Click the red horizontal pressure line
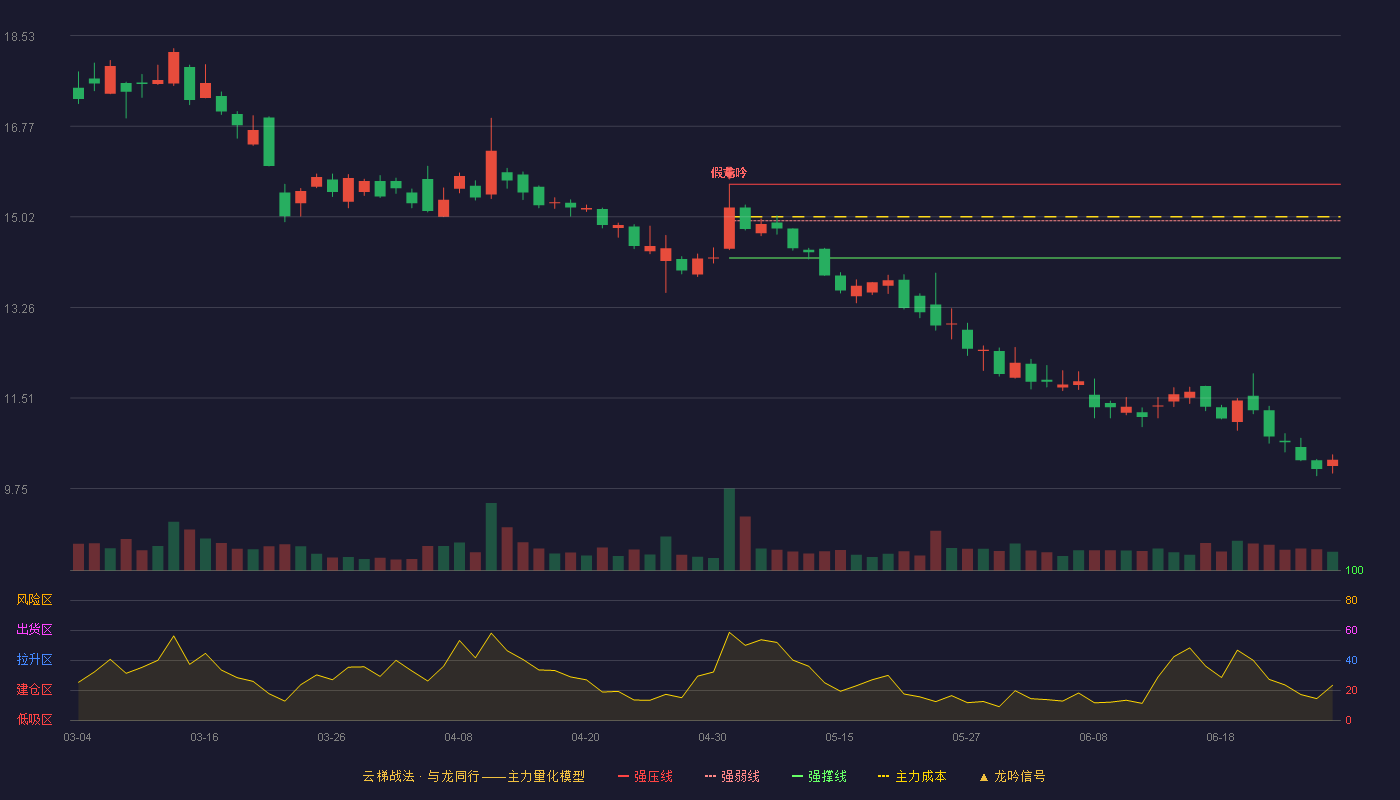This screenshot has width=1400, height=800. pos(1035,184)
